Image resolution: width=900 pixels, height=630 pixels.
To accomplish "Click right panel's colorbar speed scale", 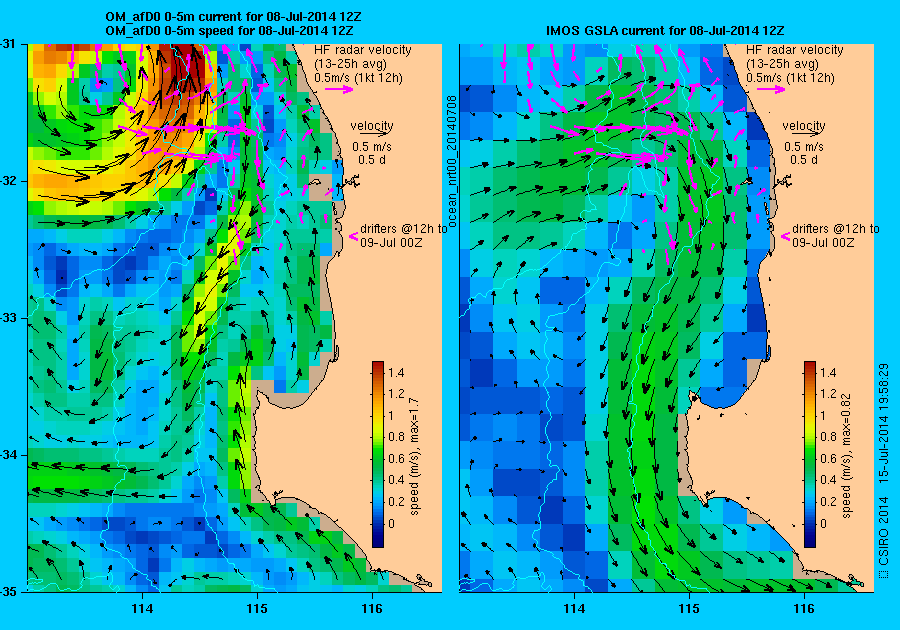I will pyautogui.click(x=810, y=454).
